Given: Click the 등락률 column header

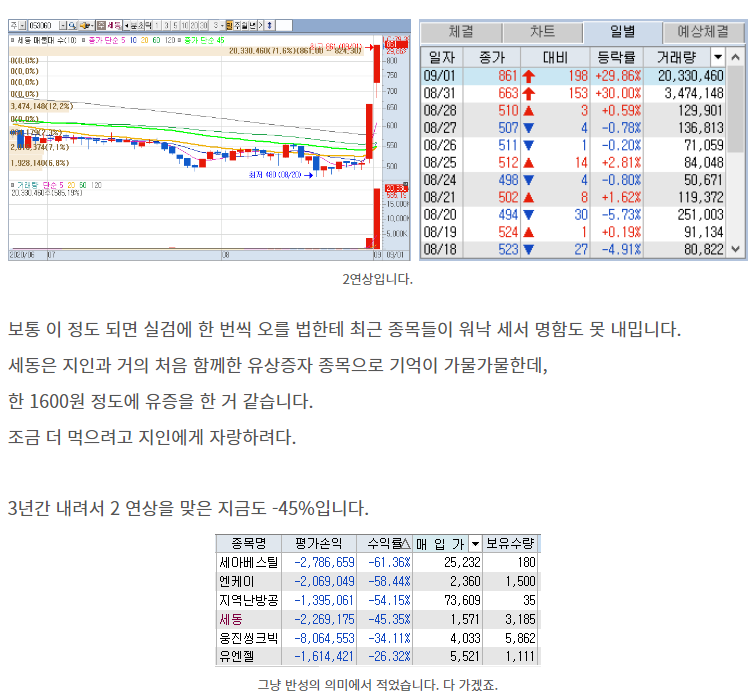Looking at the screenshot, I should (x=616, y=58).
